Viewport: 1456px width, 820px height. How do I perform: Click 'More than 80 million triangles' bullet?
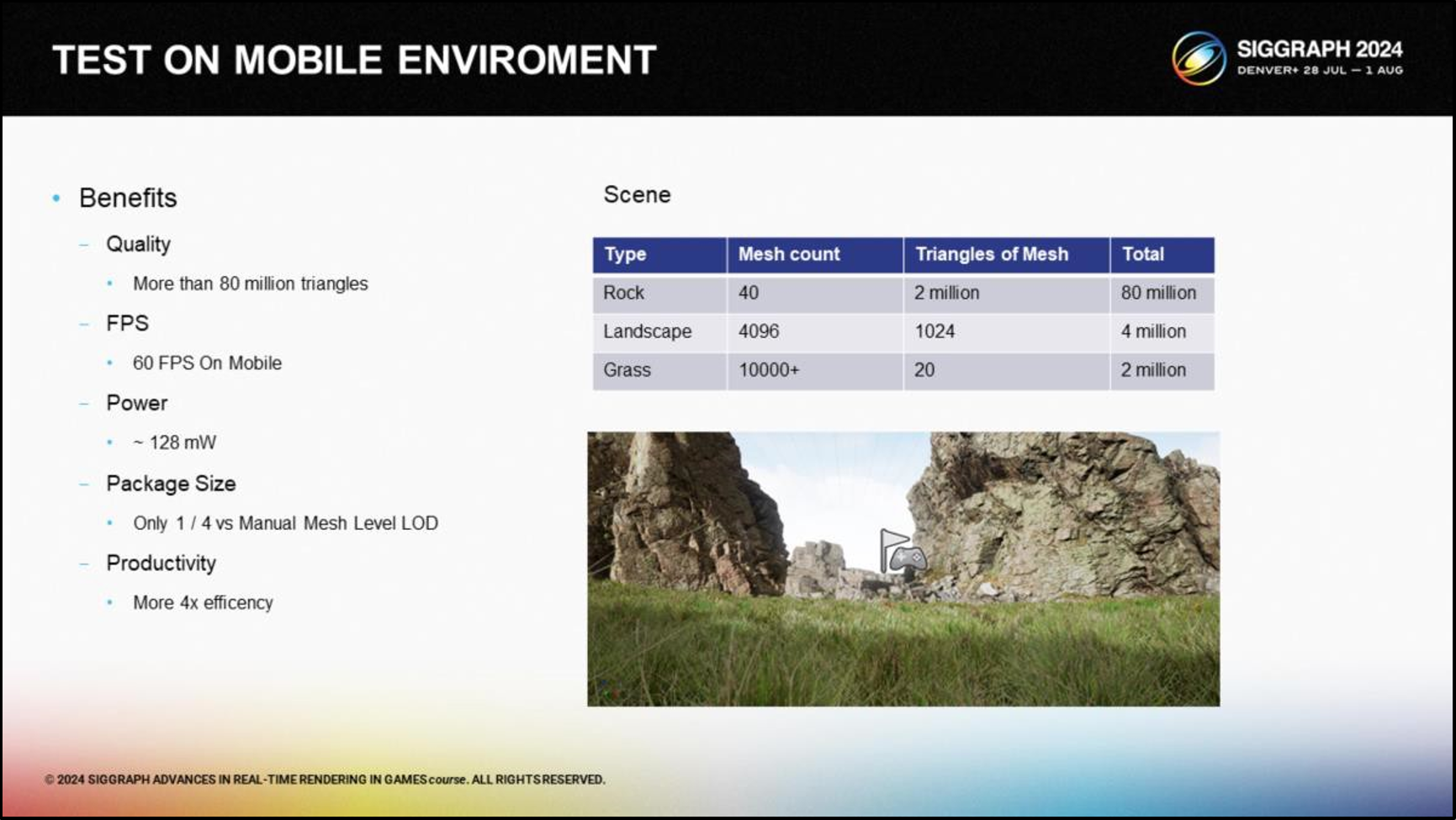coord(251,283)
